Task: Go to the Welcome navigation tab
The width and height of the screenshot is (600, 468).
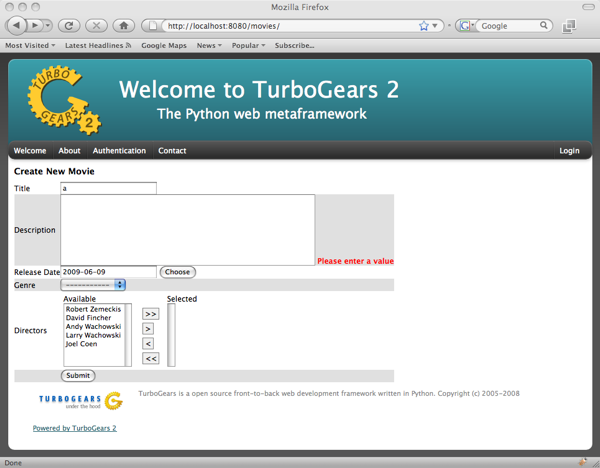Action: 30,151
